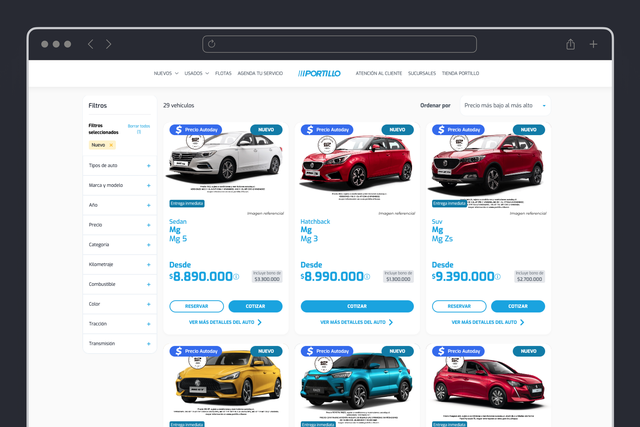
Task: Click Reservar on the Mg 5 card
Action: pyautogui.click(x=196, y=306)
